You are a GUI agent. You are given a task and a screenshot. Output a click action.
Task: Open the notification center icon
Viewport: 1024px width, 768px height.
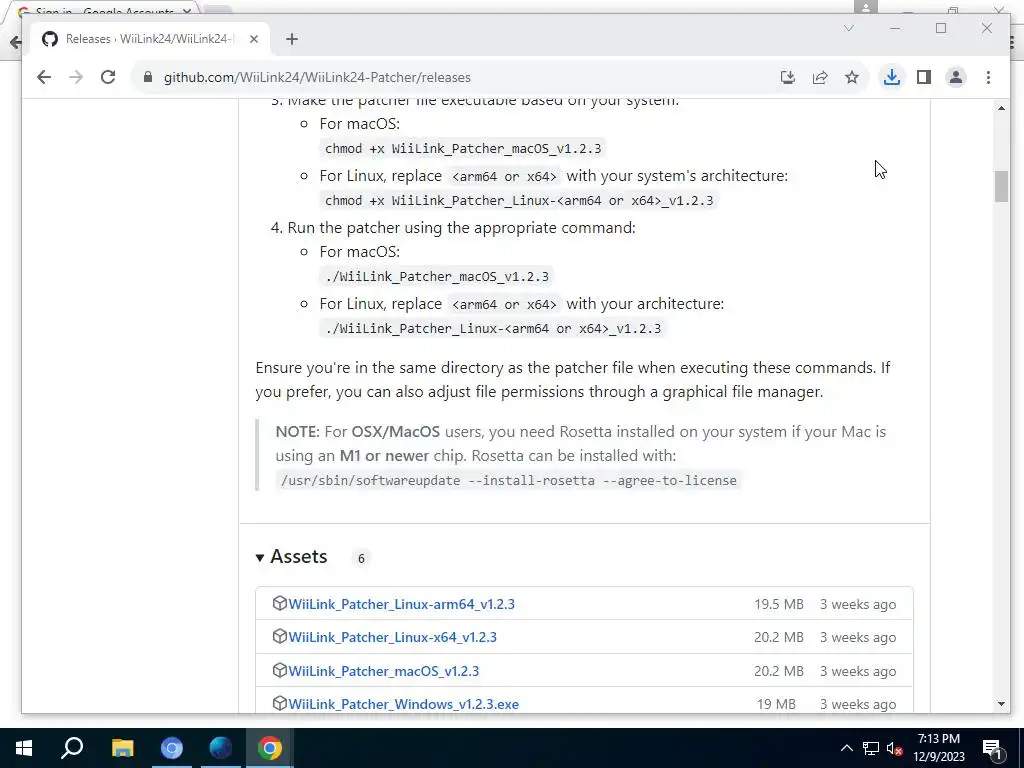(993, 748)
